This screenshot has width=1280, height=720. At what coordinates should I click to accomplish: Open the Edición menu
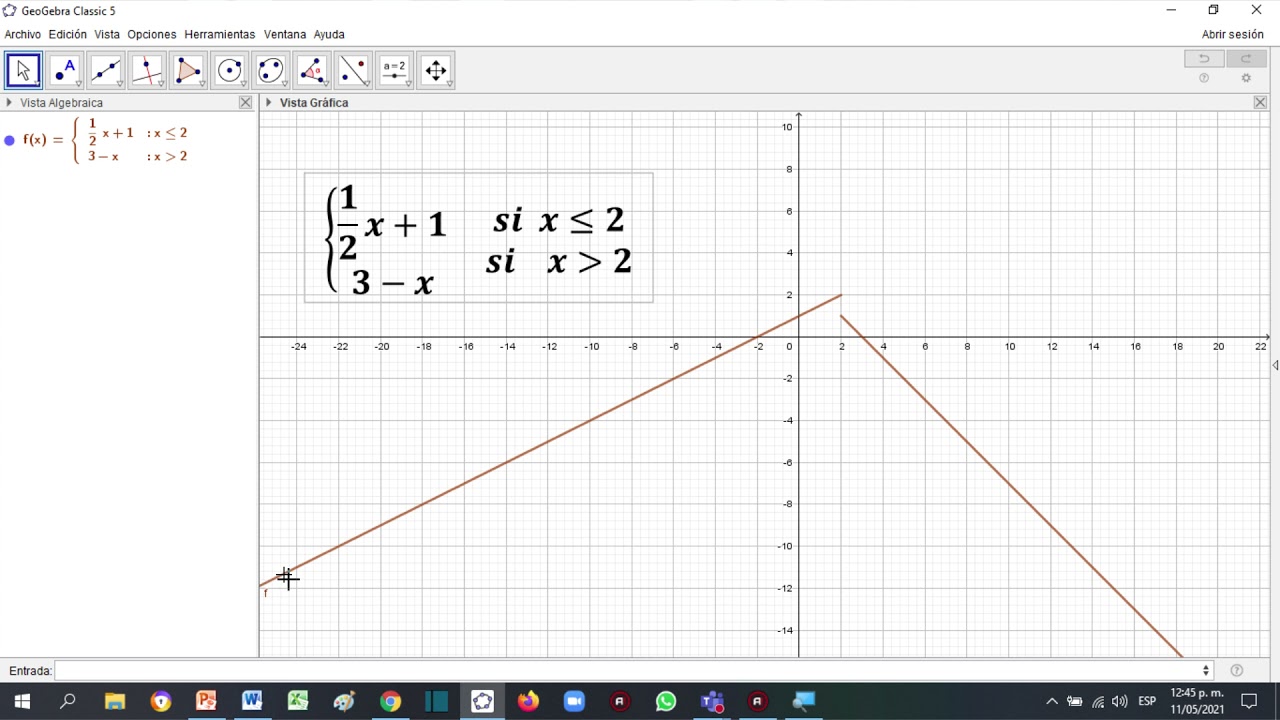point(68,34)
